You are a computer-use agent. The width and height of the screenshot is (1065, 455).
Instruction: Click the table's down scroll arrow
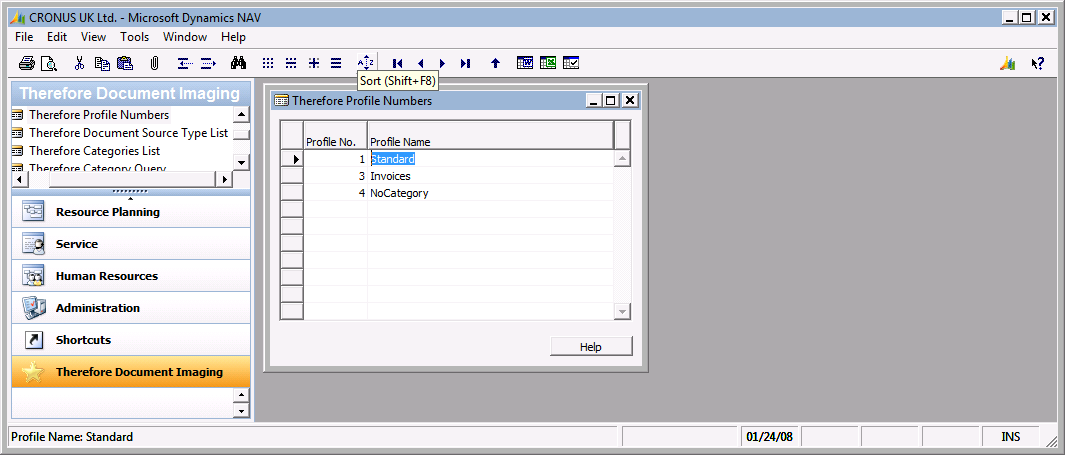pos(622,311)
